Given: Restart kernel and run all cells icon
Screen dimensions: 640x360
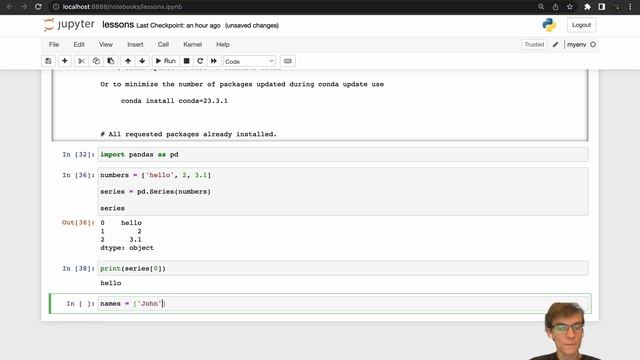Looking at the screenshot, I should pos(213,61).
